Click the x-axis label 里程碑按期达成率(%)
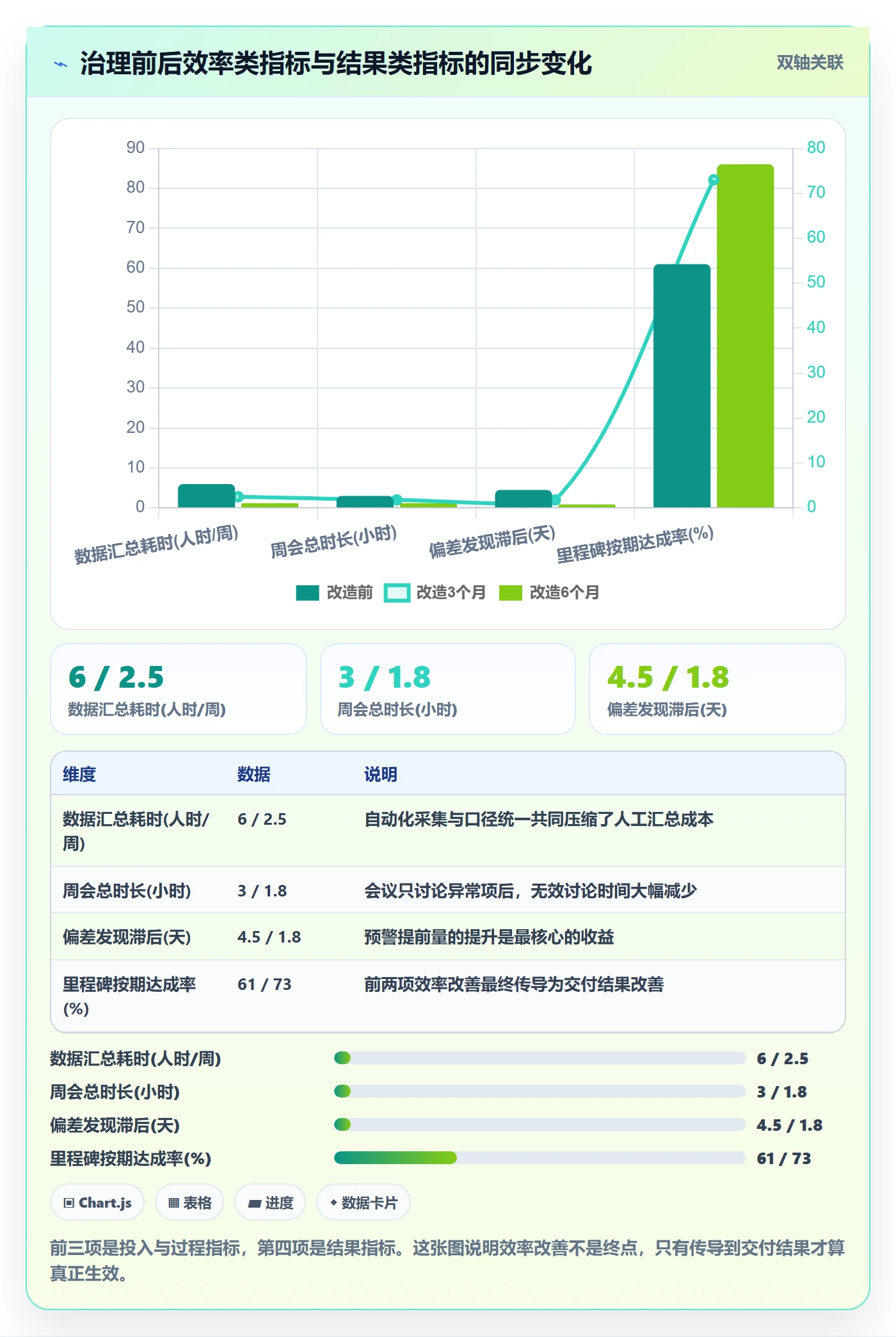 [635, 545]
